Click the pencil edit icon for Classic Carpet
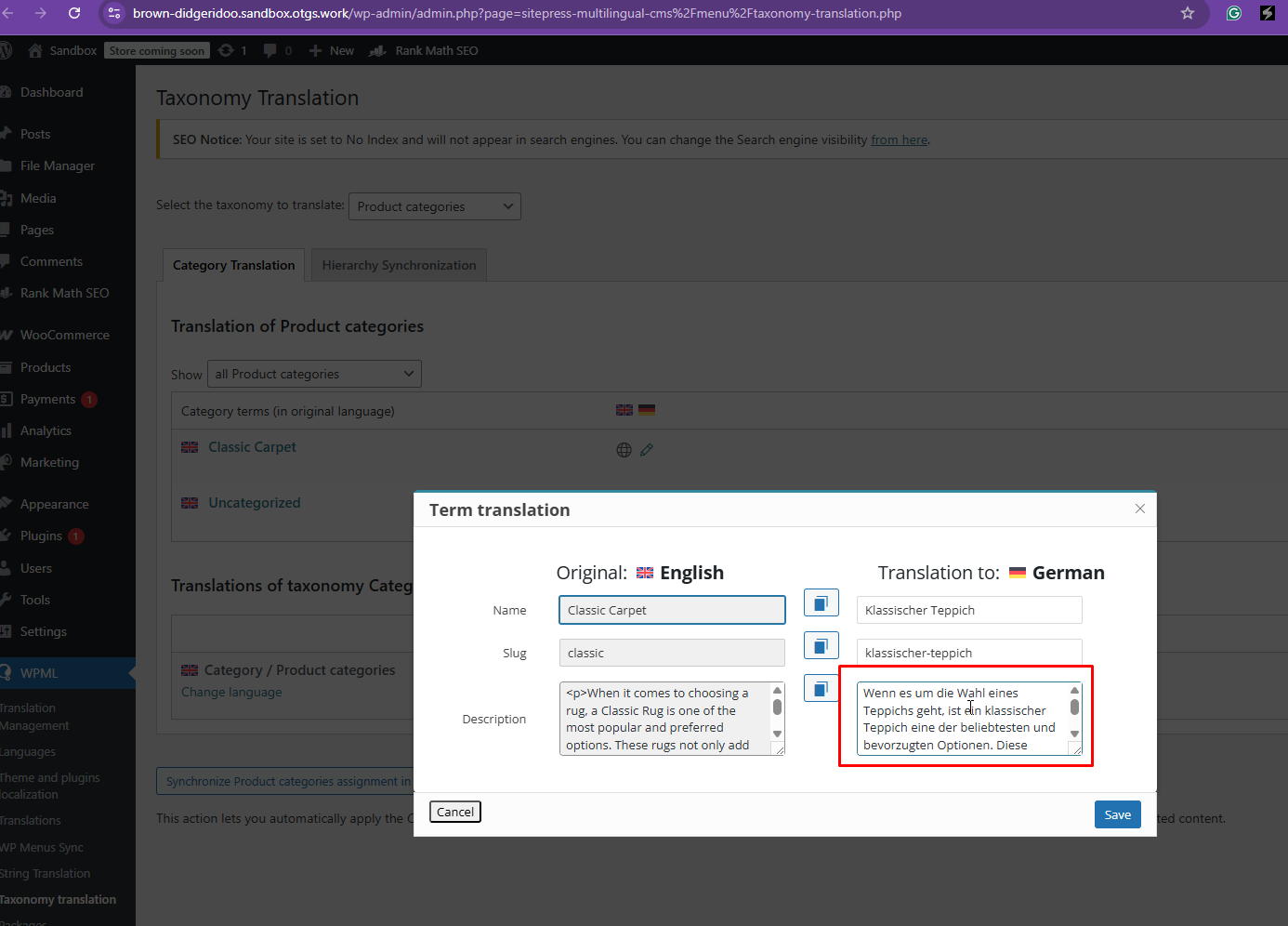Image resolution: width=1288 pixels, height=926 pixels. pyautogui.click(x=647, y=450)
